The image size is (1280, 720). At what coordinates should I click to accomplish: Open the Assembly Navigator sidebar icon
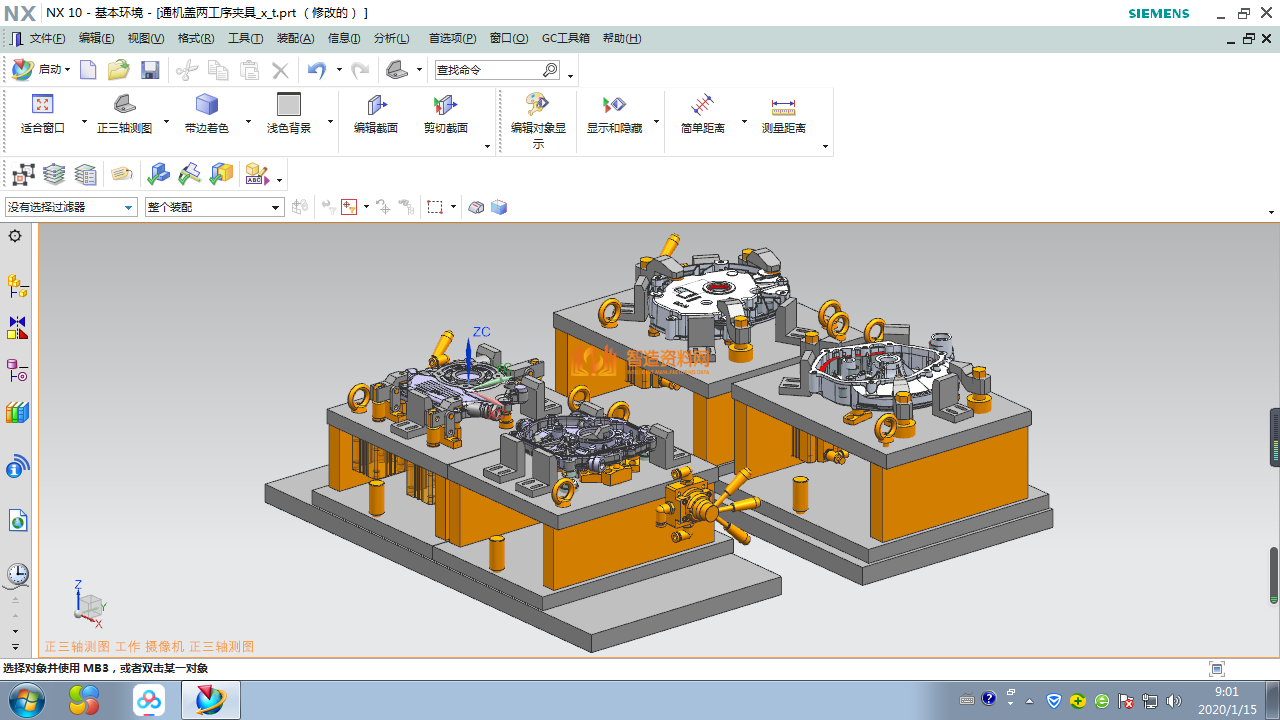pyautogui.click(x=17, y=286)
